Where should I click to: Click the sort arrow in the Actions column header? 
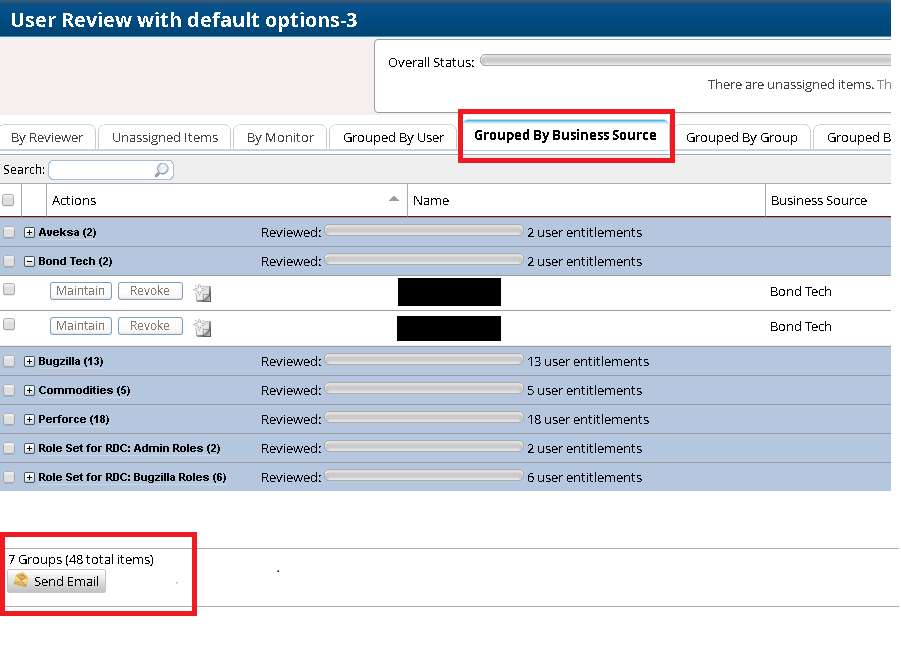click(394, 200)
